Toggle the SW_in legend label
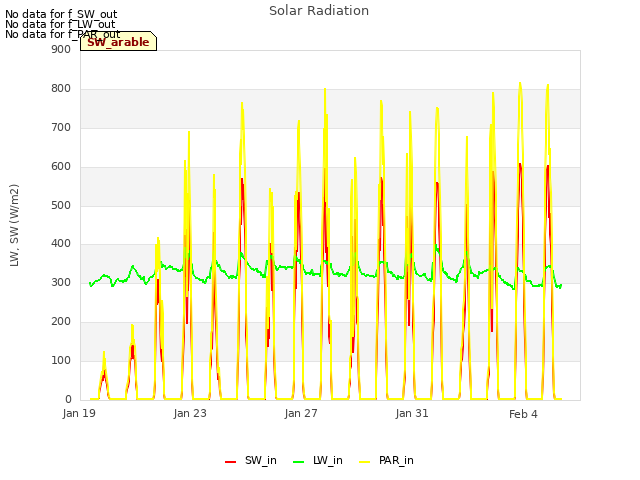 [260, 460]
